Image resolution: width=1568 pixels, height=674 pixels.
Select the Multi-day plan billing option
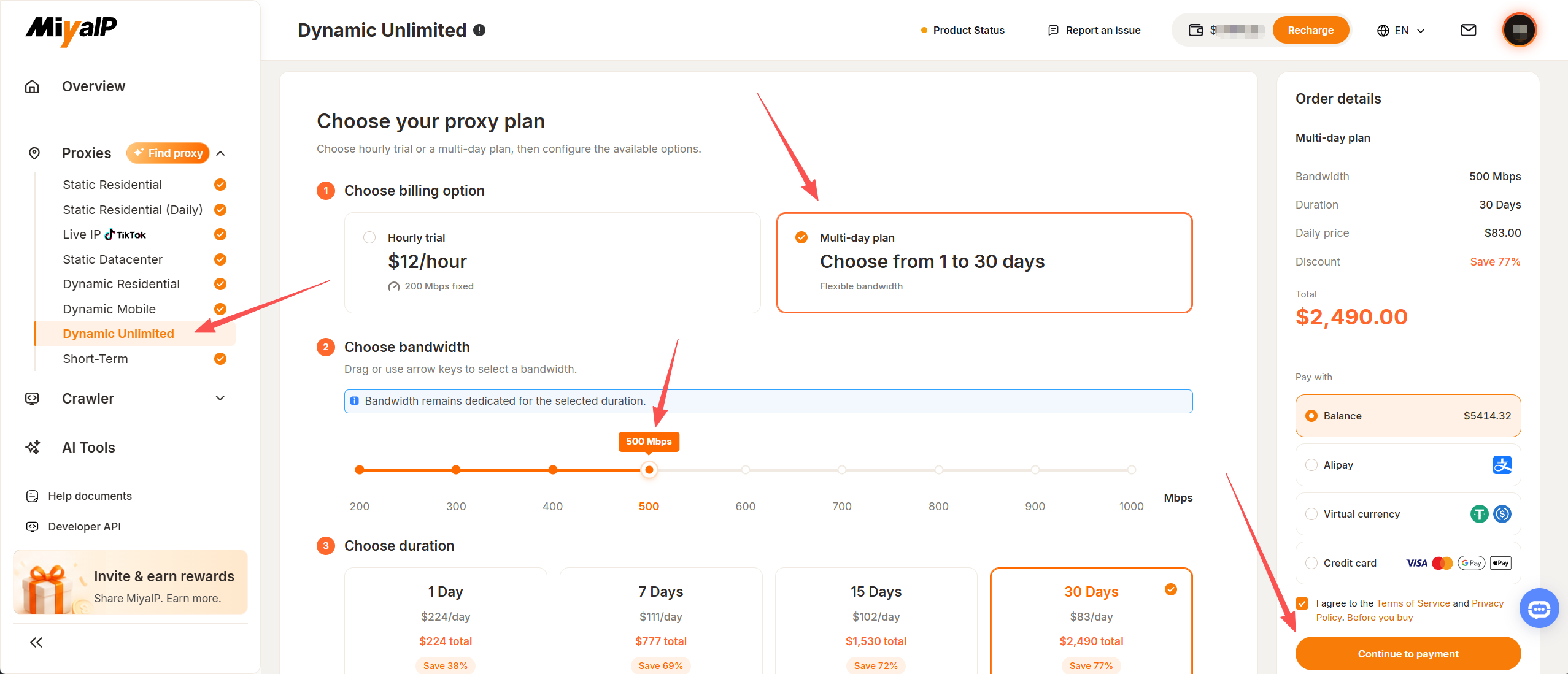coord(984,262)
